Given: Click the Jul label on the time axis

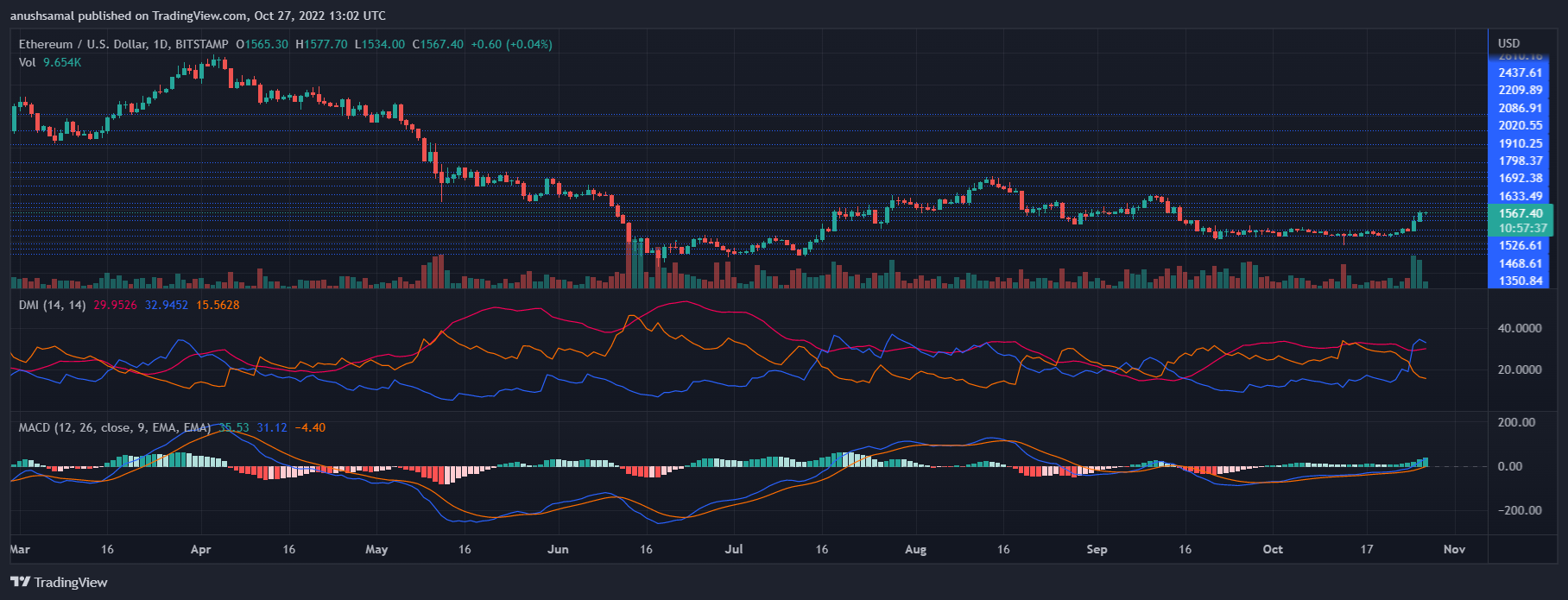Looking at the screenshot, I should (734, 549).
